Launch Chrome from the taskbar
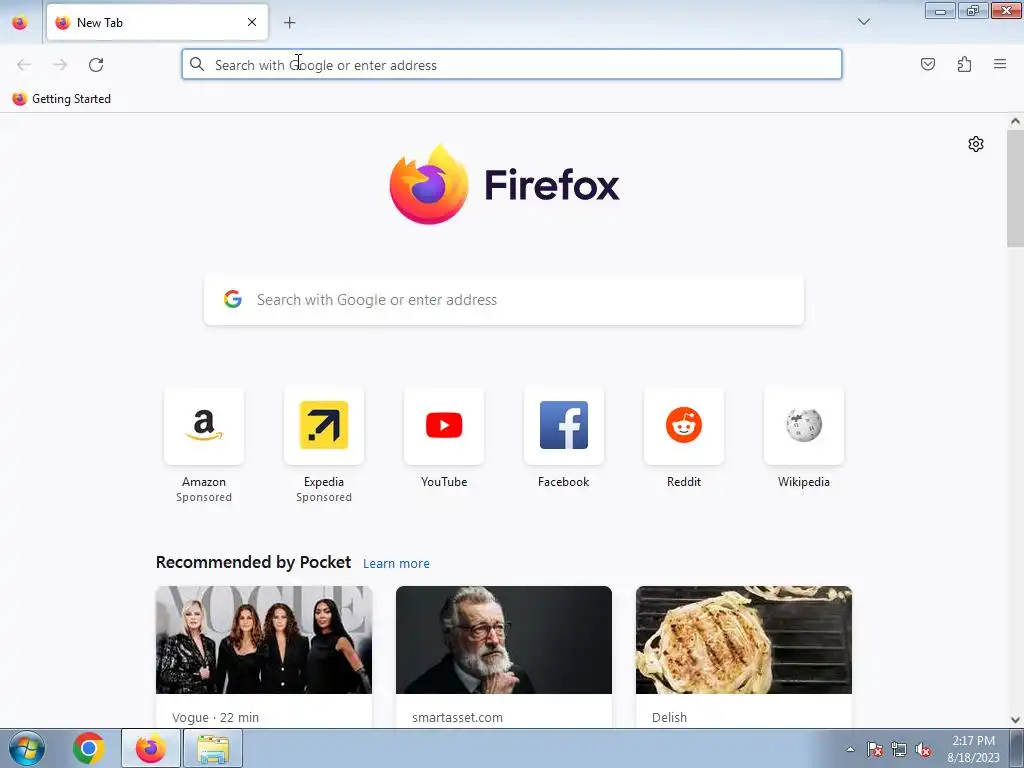Viewport: 1024px width, 768px height. pos(88,748)
